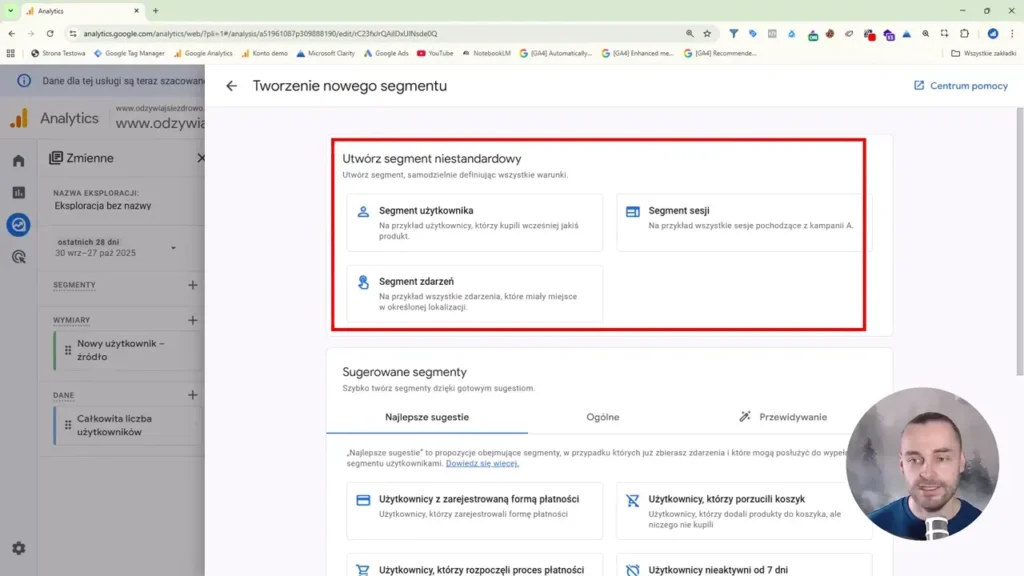Open the Dowiedz się więcej link
The height and width of the screenshot is (576, 1024).
pos(482,463)
